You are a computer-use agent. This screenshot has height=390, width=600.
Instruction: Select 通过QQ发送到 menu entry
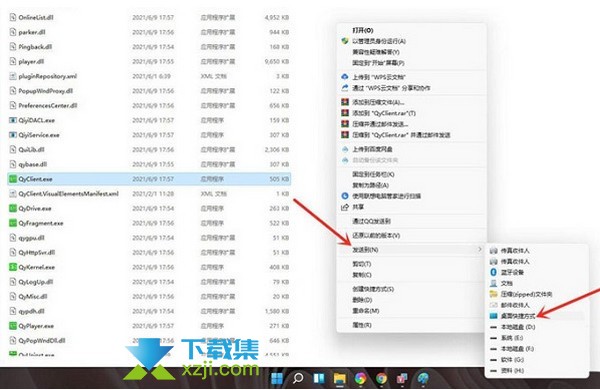point(371,221)
